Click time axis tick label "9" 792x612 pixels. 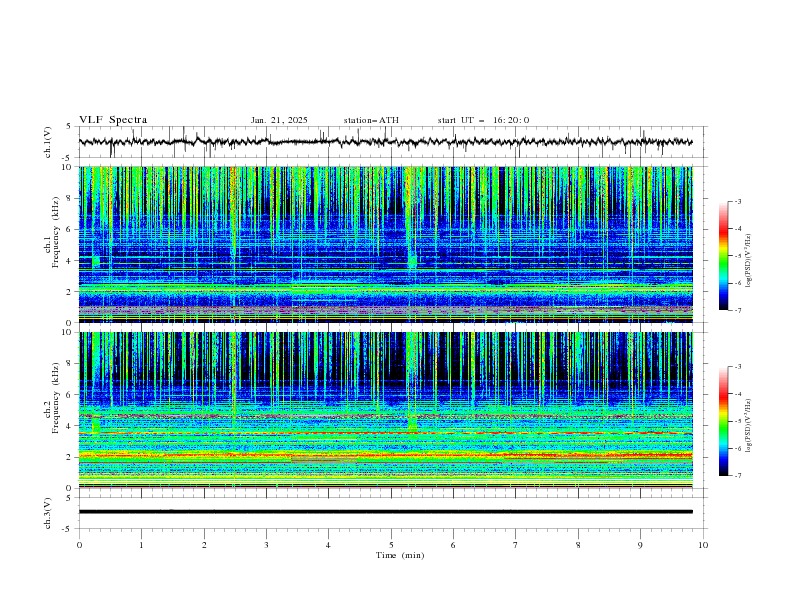point(640,545)
